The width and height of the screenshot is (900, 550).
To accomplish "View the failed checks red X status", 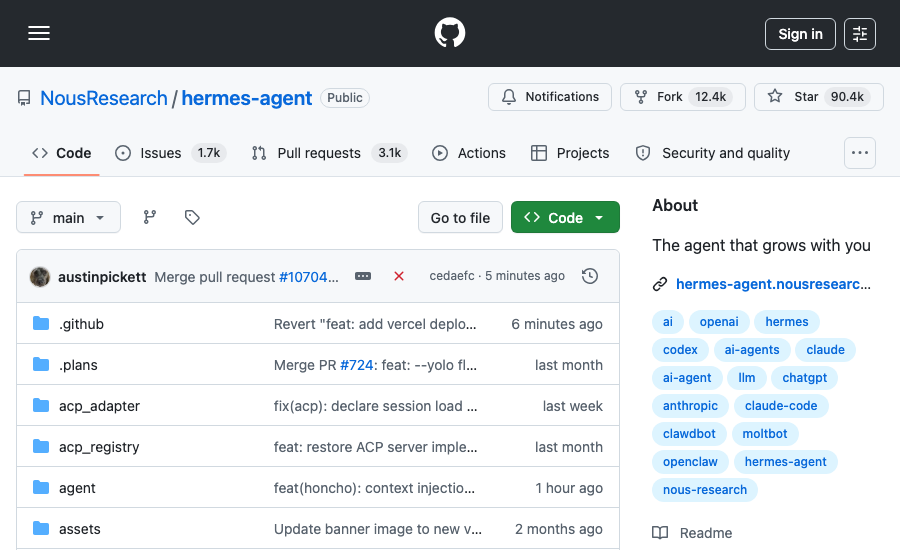I will pos(399,276).
